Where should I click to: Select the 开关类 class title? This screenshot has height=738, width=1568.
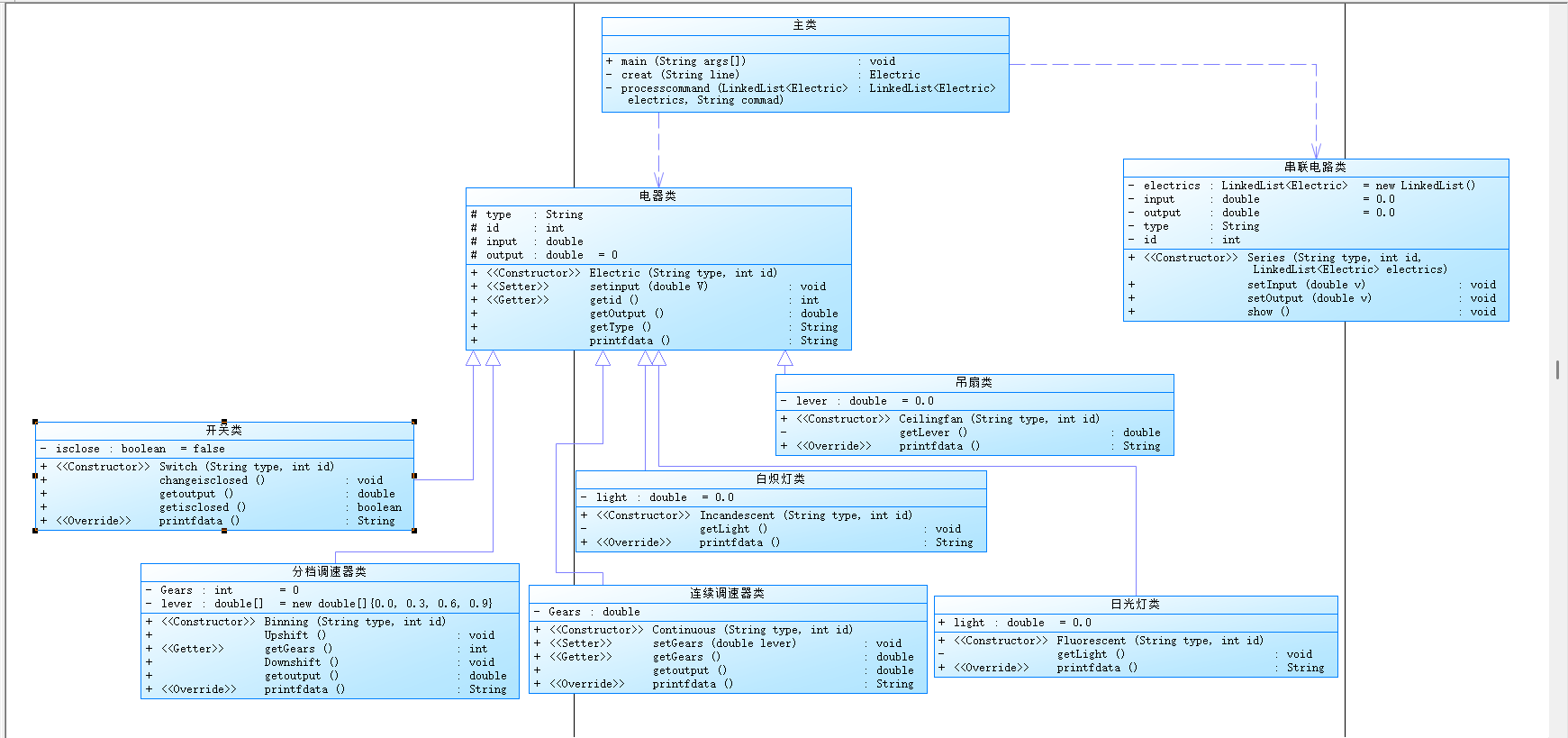pyautogui.click(x=223, y=430)
